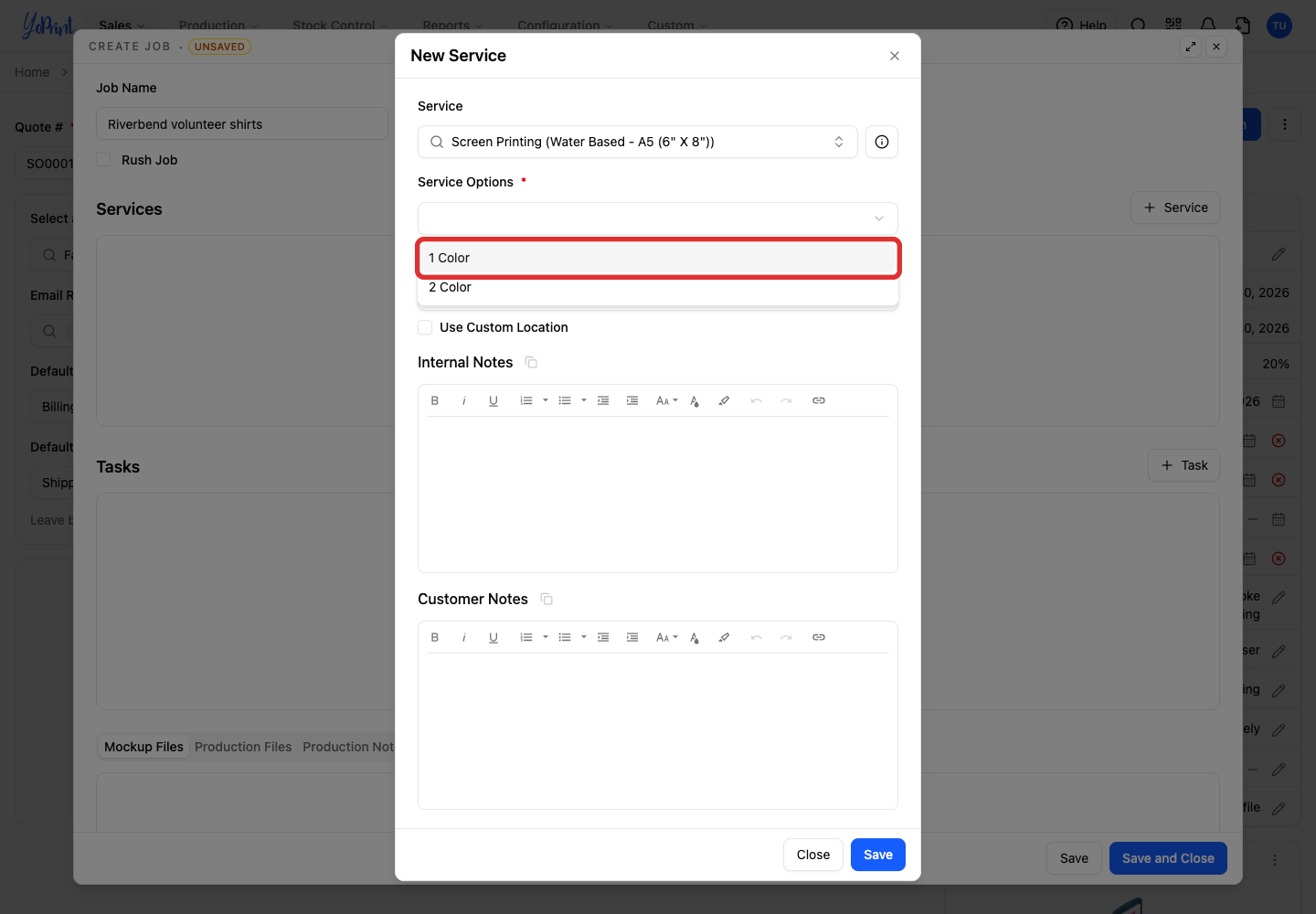Image resolution: width=1316 pixels, height=914 pixels.
Task: Click into the Internal Notes text area
Action: [x=658, y=494]
